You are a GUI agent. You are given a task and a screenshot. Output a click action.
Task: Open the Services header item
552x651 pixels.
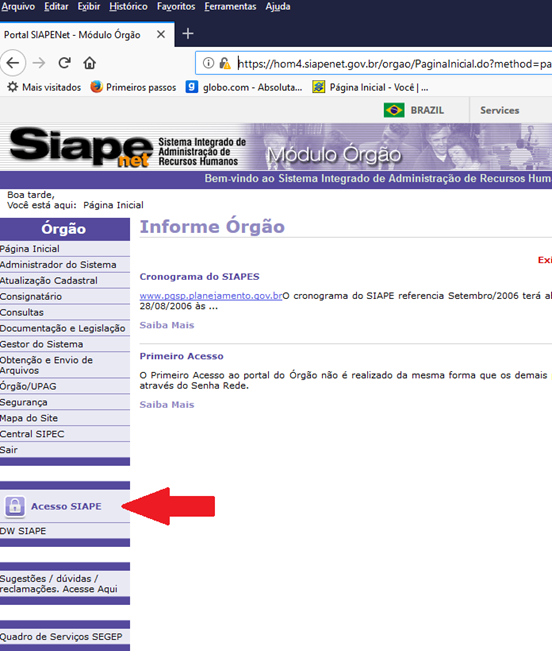pos(500,110)
